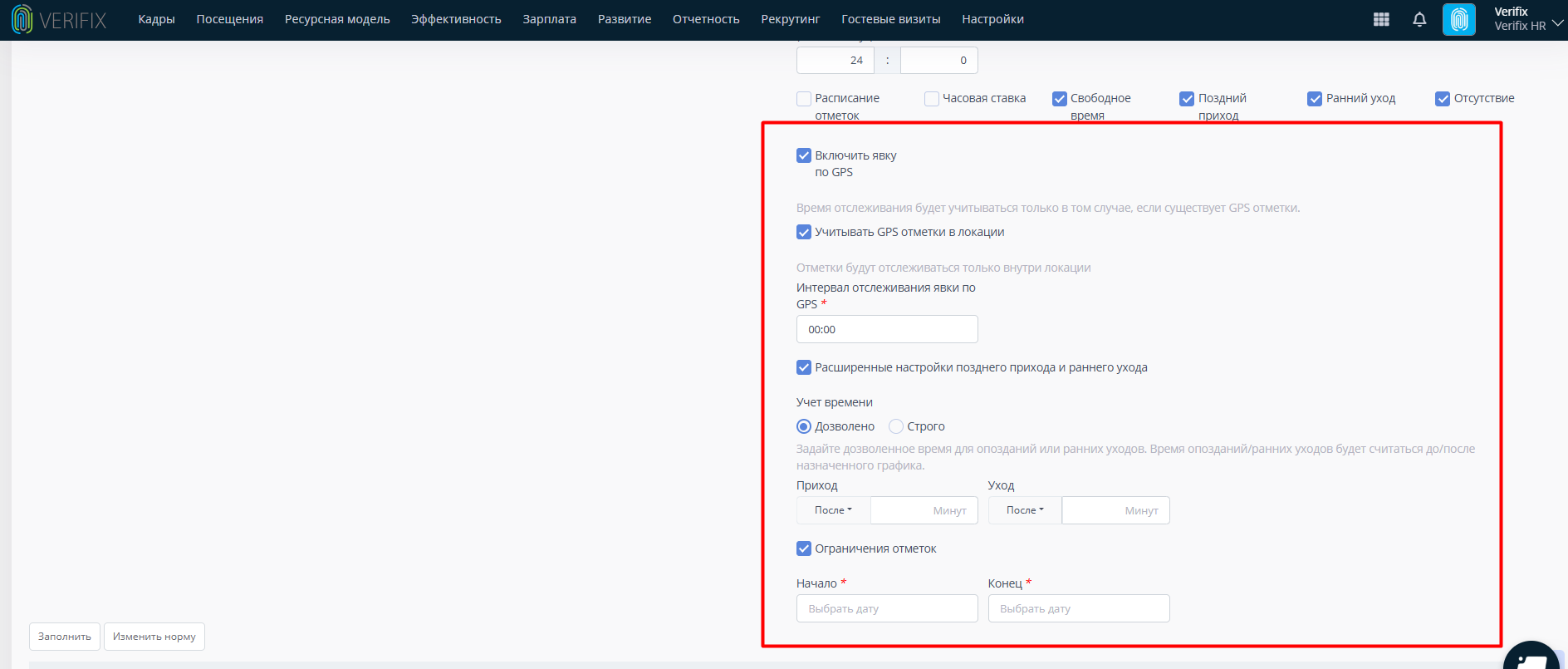This screenshot has width=1568, height=669.
Task: Open the Кадры menu
Action: coord(156,19)
